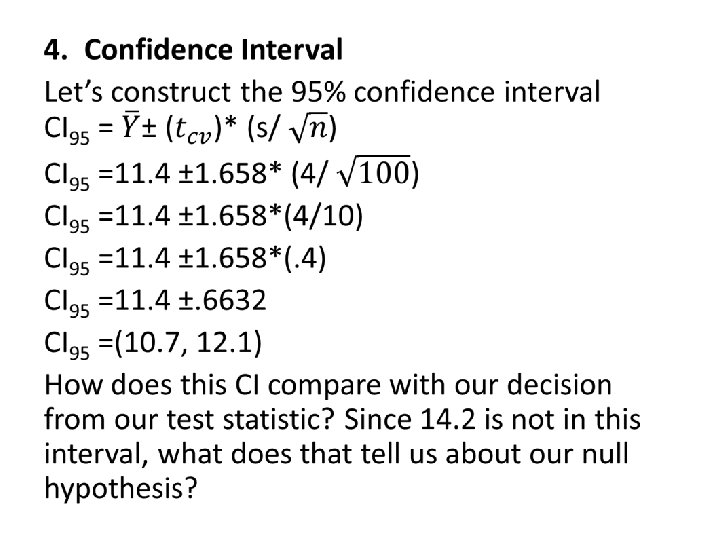Click the word "null" in the paragraph

pos(605,454)
